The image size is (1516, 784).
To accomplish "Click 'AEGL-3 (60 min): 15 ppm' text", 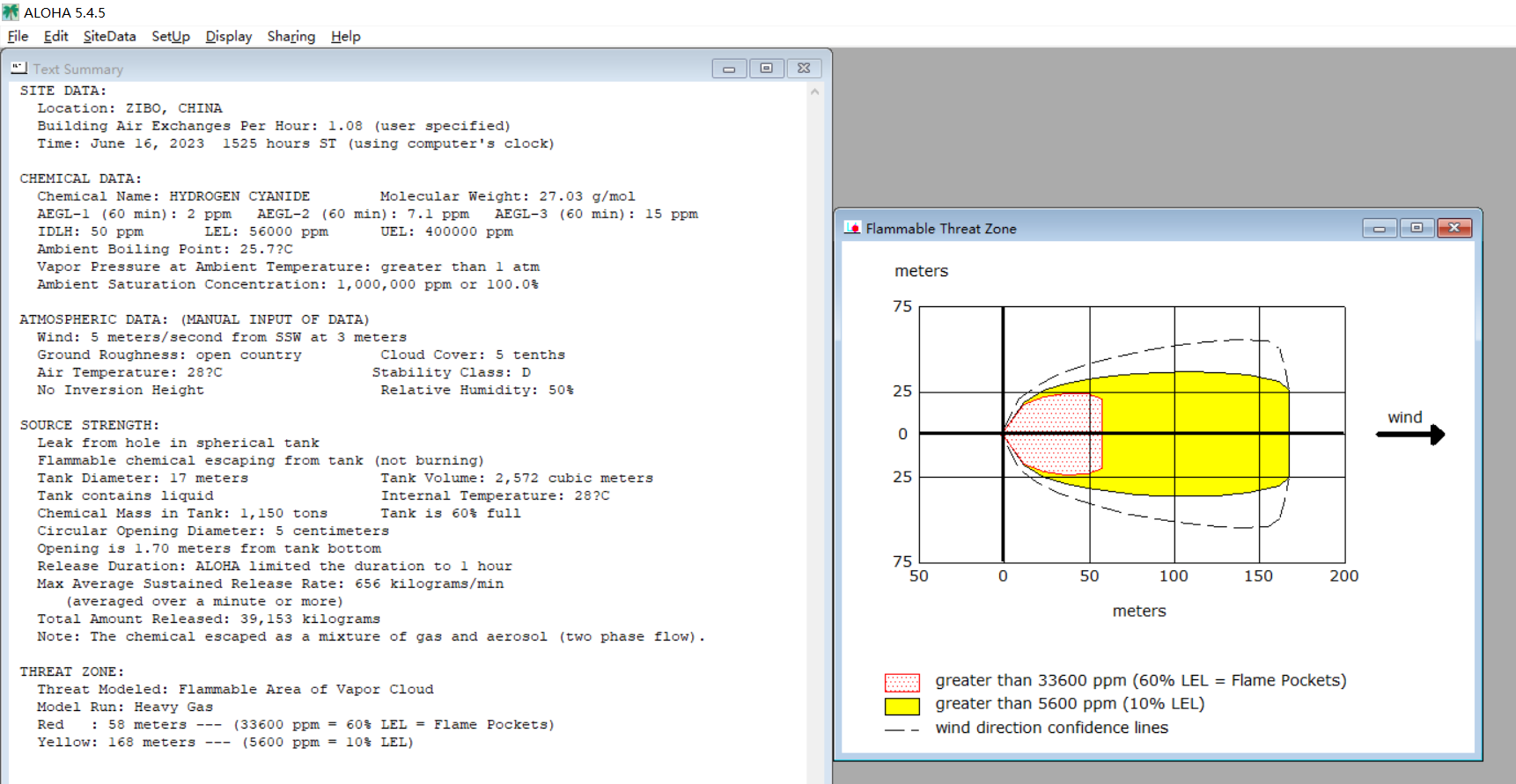I will [x=596, y=214].
